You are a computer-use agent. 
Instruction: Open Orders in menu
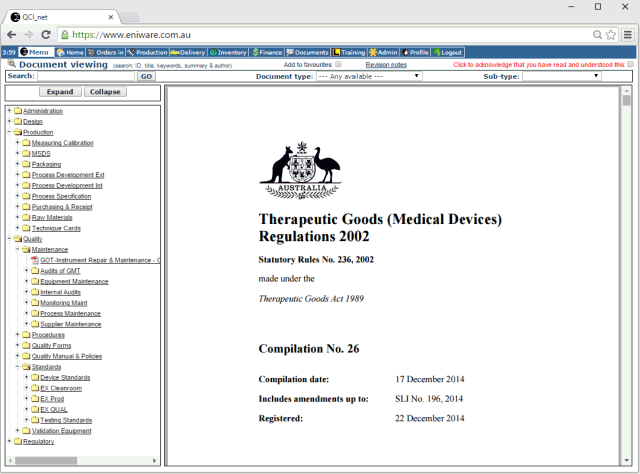pos(105,52)
